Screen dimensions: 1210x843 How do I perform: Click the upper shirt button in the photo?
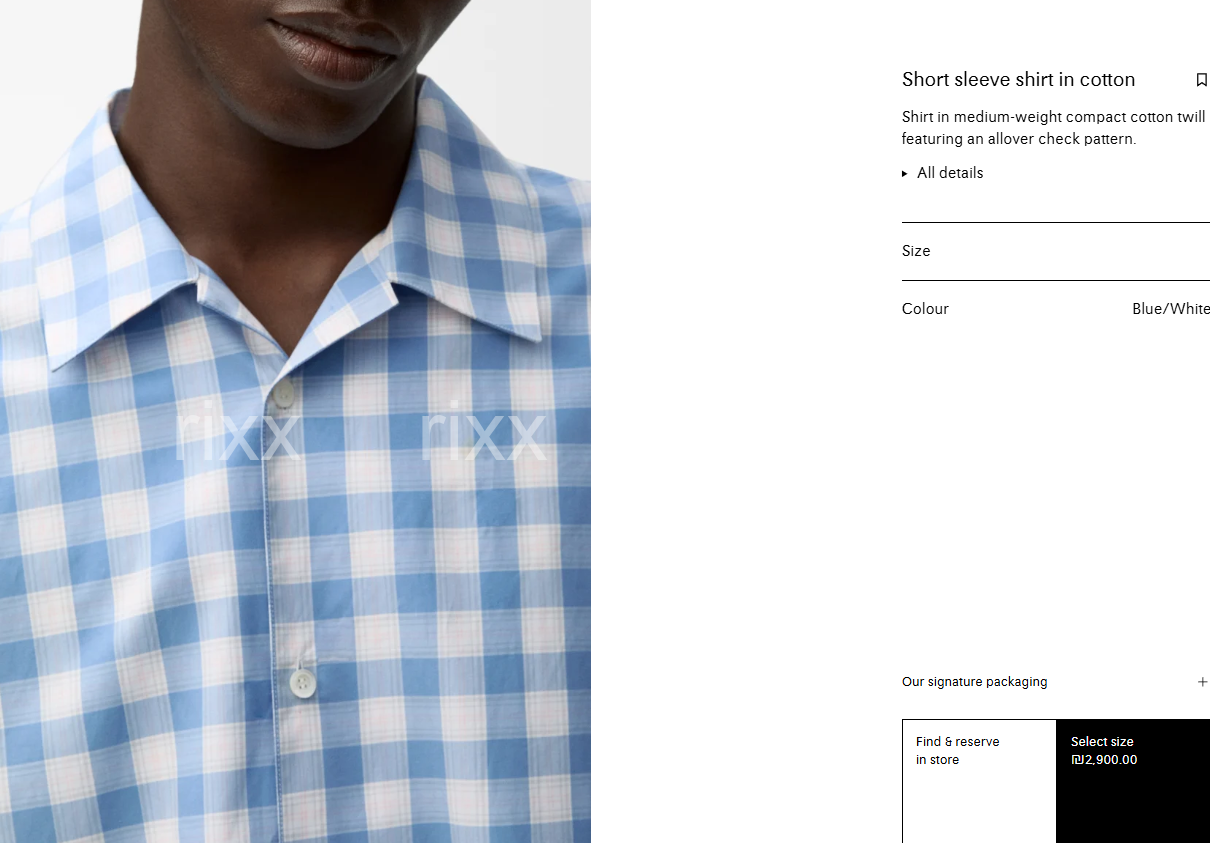point(284,392)
